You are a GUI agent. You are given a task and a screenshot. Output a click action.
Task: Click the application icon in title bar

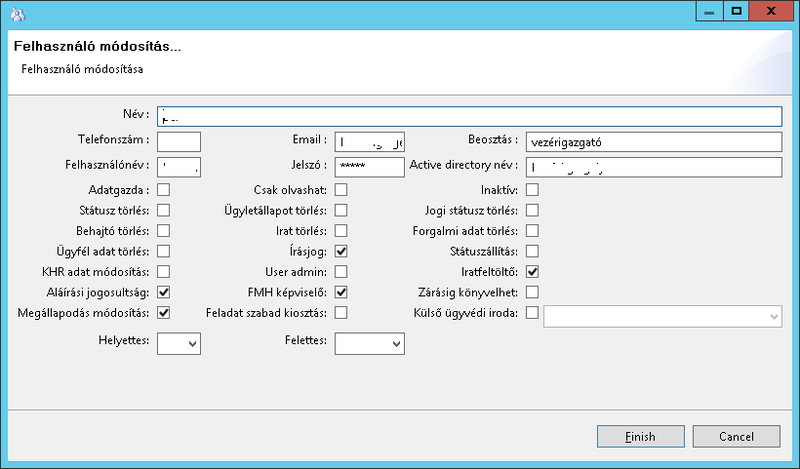[x=16, y=14]
